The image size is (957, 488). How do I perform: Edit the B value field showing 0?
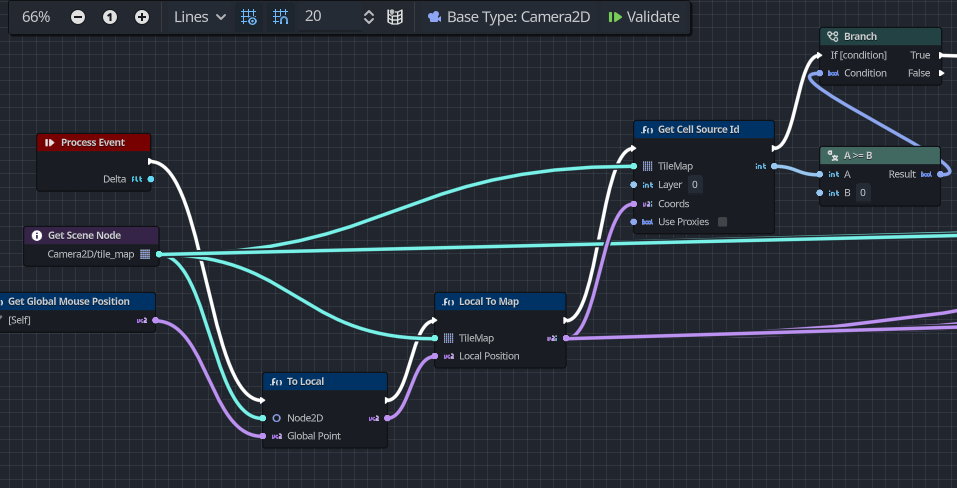pos(862,193)
